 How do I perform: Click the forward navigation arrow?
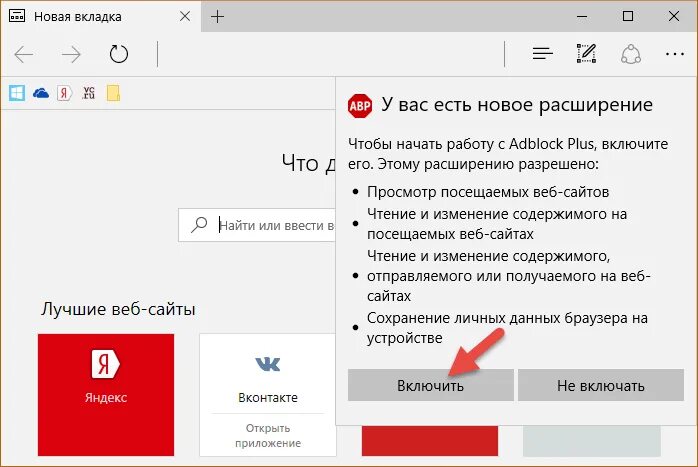click(x=71, y=54)
